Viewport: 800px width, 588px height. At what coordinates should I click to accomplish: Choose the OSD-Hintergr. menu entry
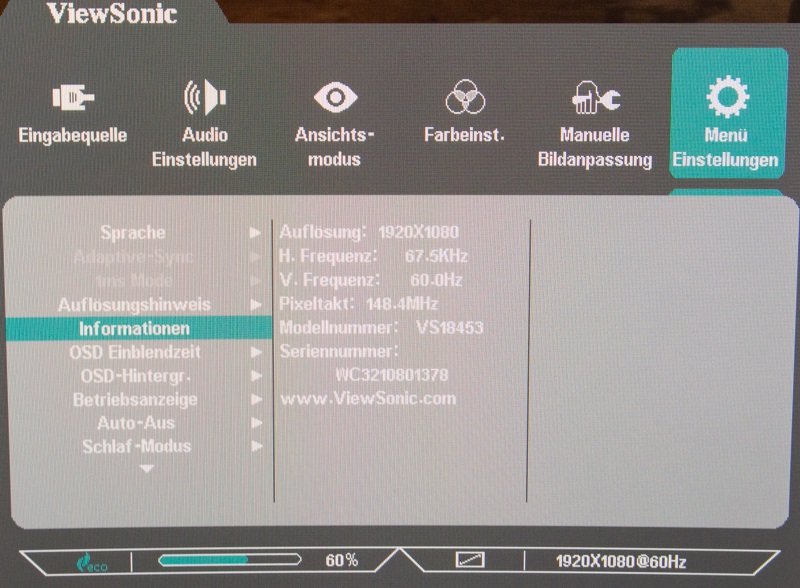tap(136, 376)
